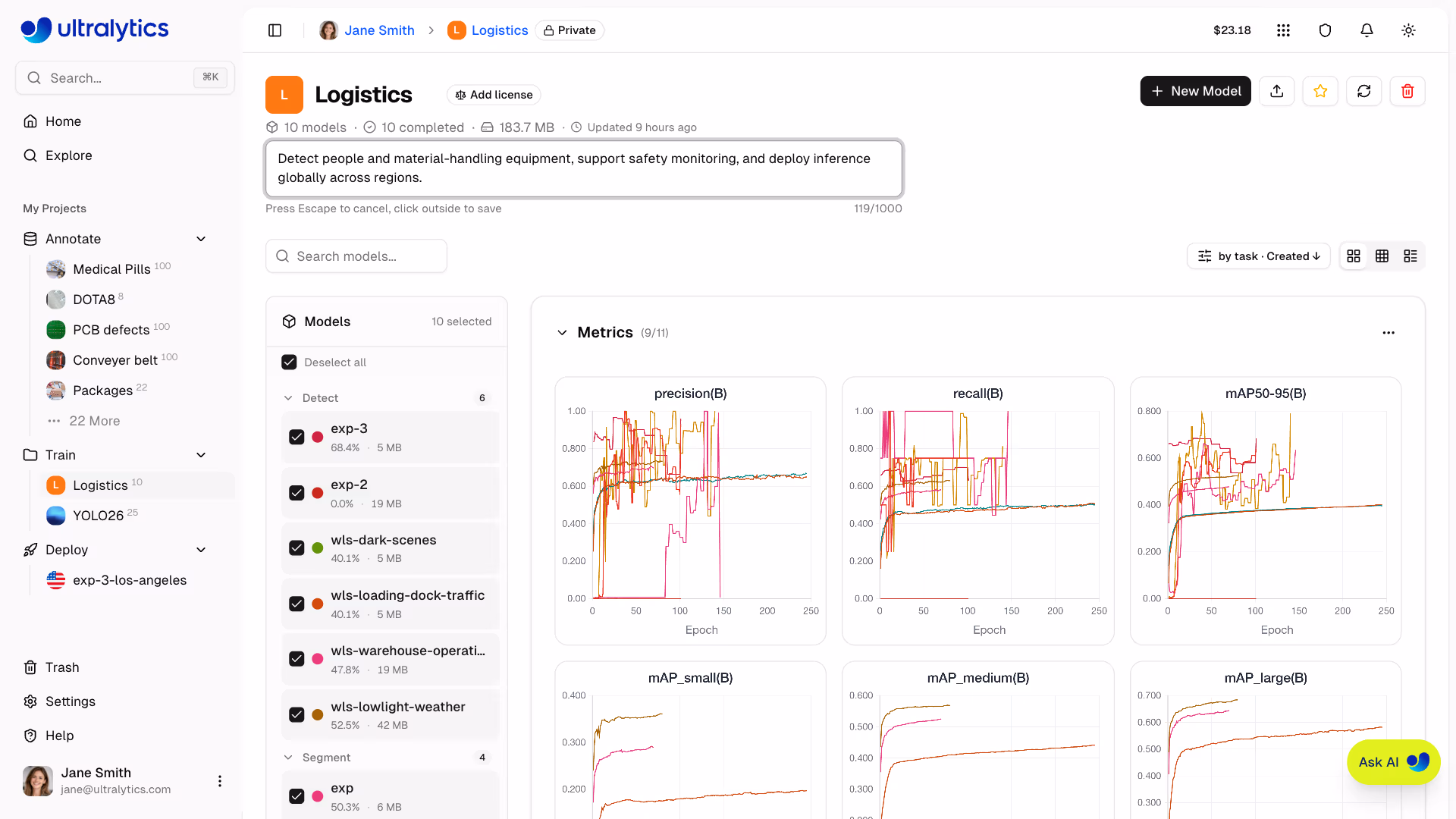Uncheck wls-dark-scenes model

tap(297, 548)
